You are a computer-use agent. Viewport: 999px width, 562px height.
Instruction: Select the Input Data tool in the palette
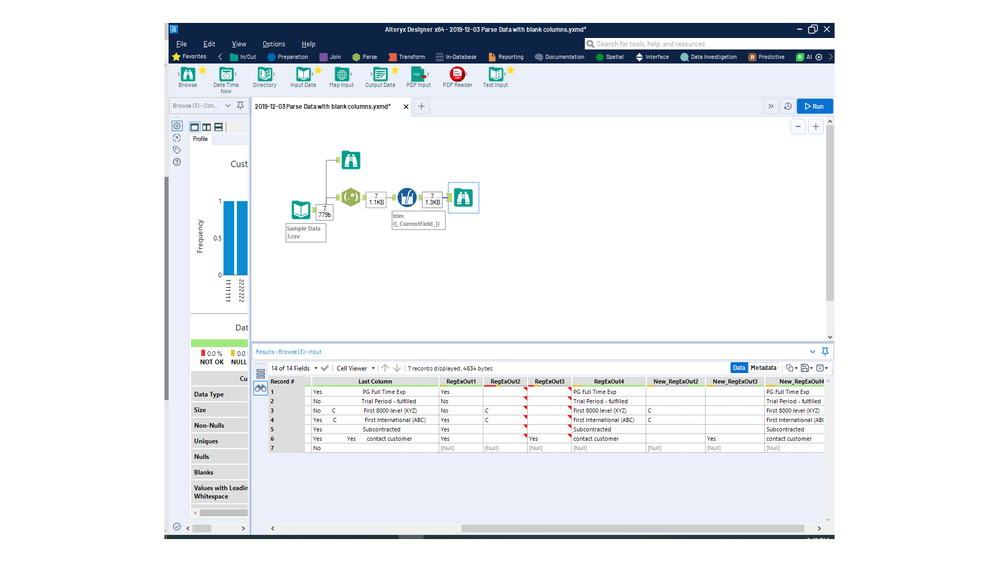coord(303,76)
